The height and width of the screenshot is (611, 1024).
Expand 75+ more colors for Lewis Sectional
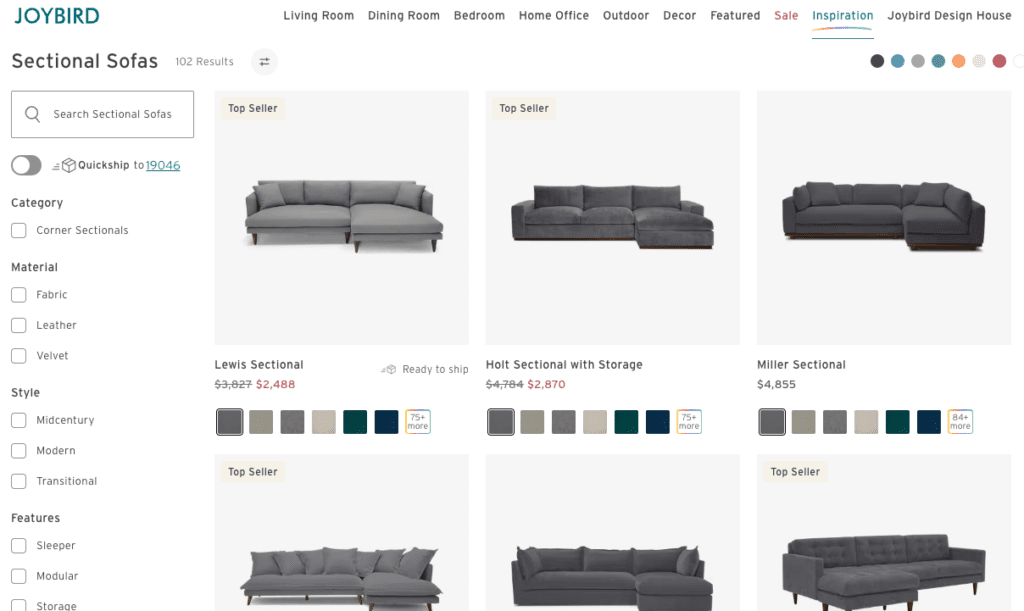pos(418,422)
